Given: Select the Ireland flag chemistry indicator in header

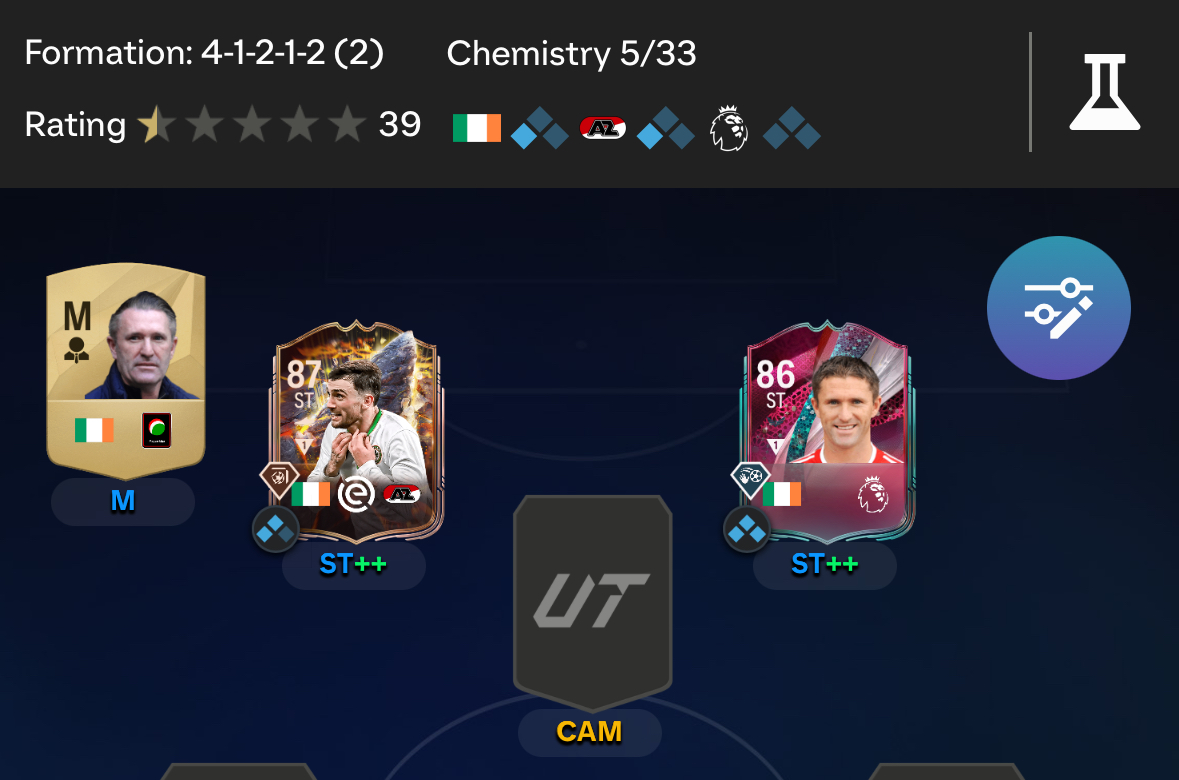Looking at the screenshot, I should [477, 128].
